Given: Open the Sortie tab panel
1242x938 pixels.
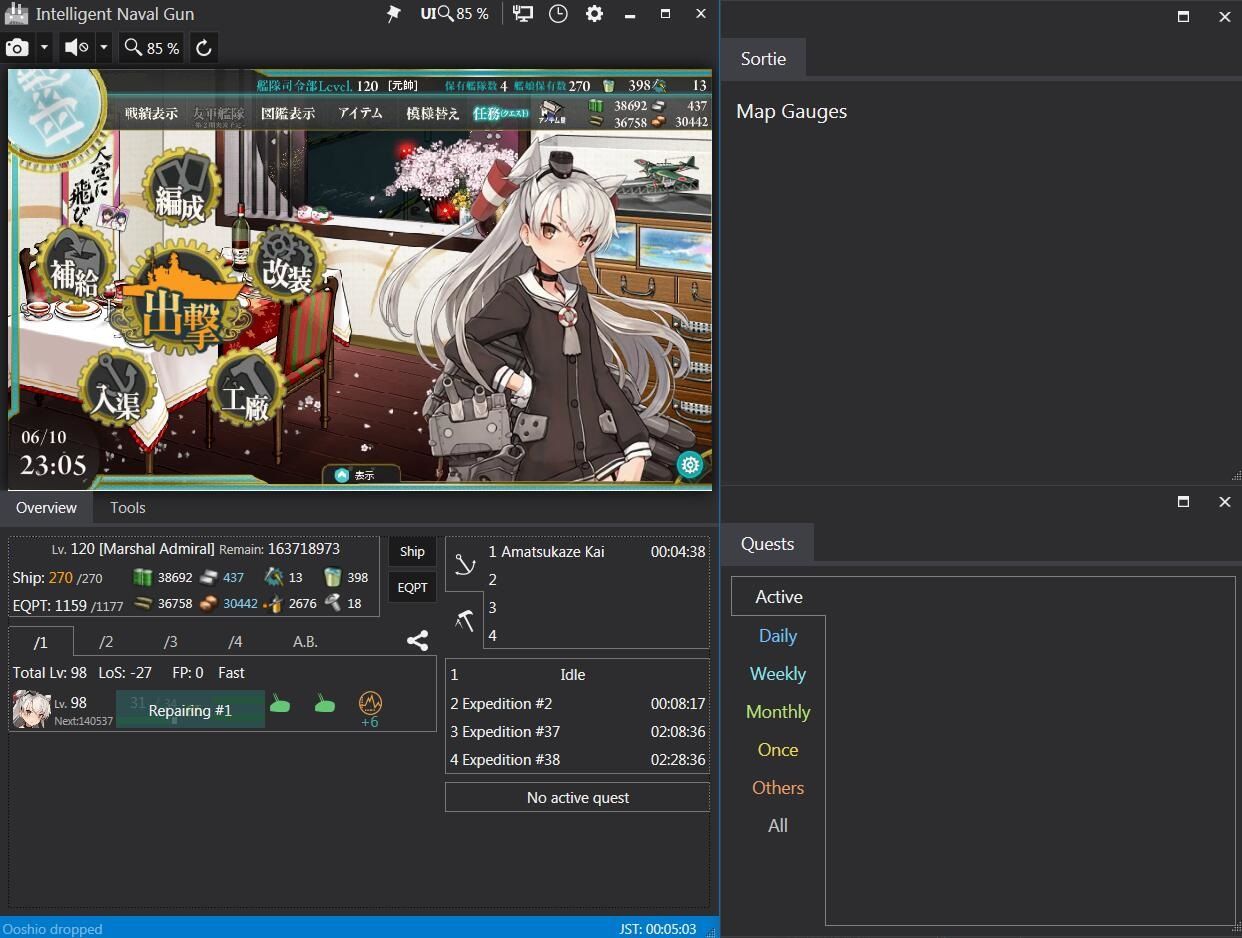Looking at the screenshot, I should (x=763, y=58).
